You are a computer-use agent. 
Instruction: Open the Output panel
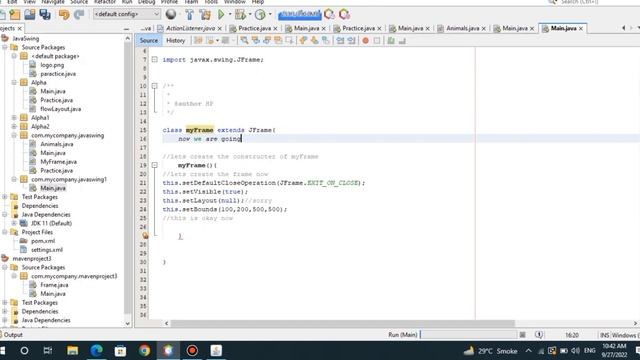(13, 335)
